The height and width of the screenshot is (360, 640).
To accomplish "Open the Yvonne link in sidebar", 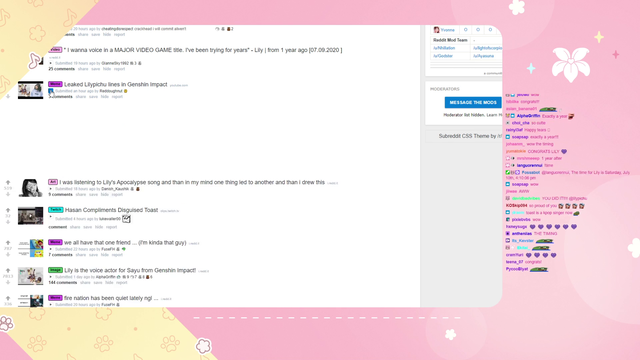I will point(447,30).
